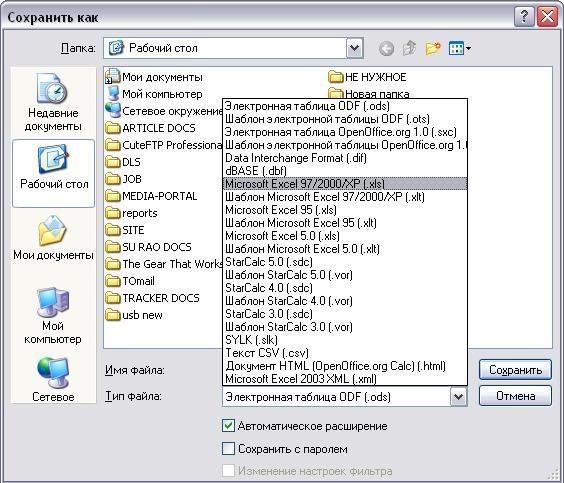Open Мои документы in places bar

pos(53,238)
